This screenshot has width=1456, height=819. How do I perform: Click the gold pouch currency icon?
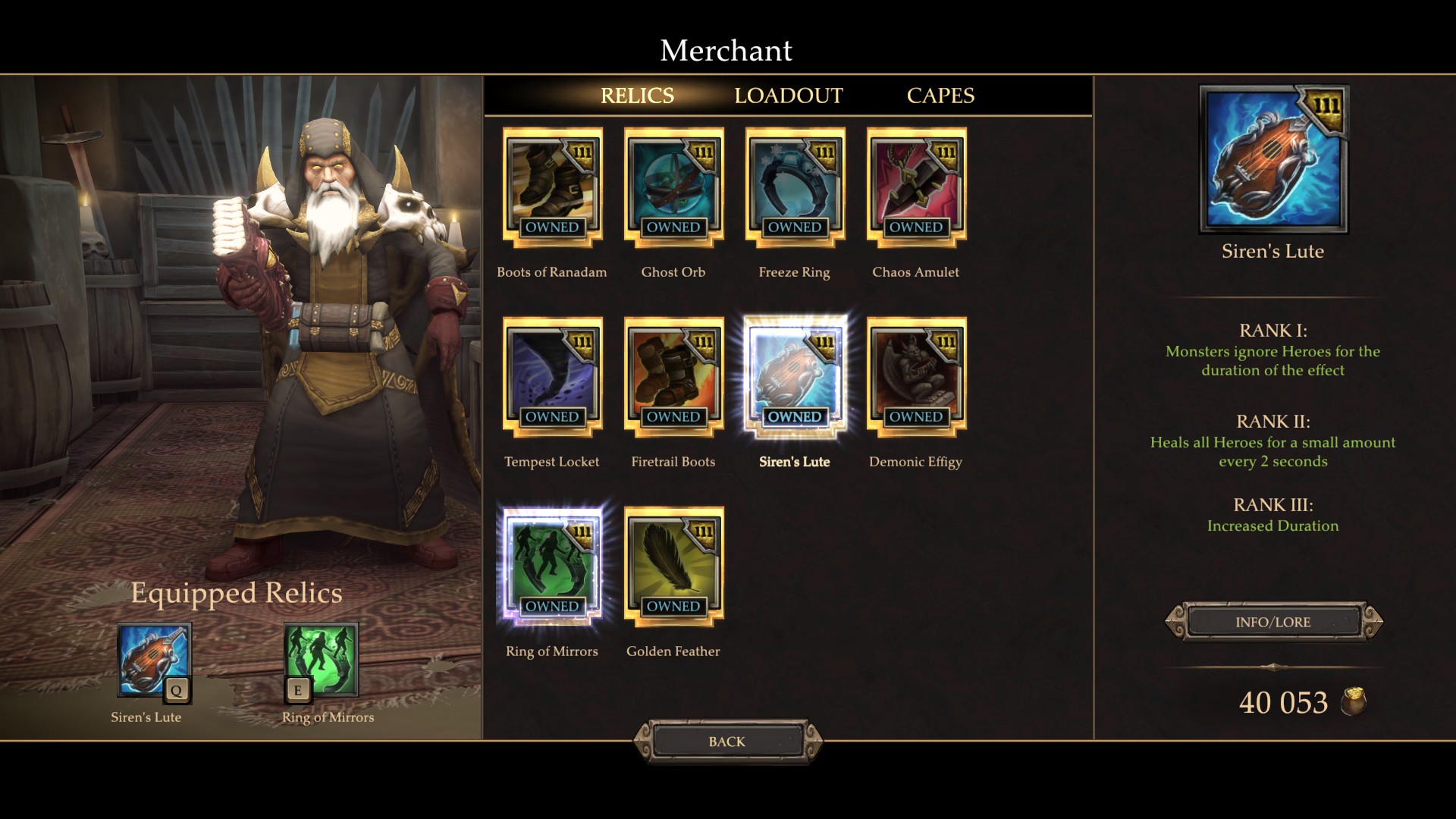click(1354, 701)
